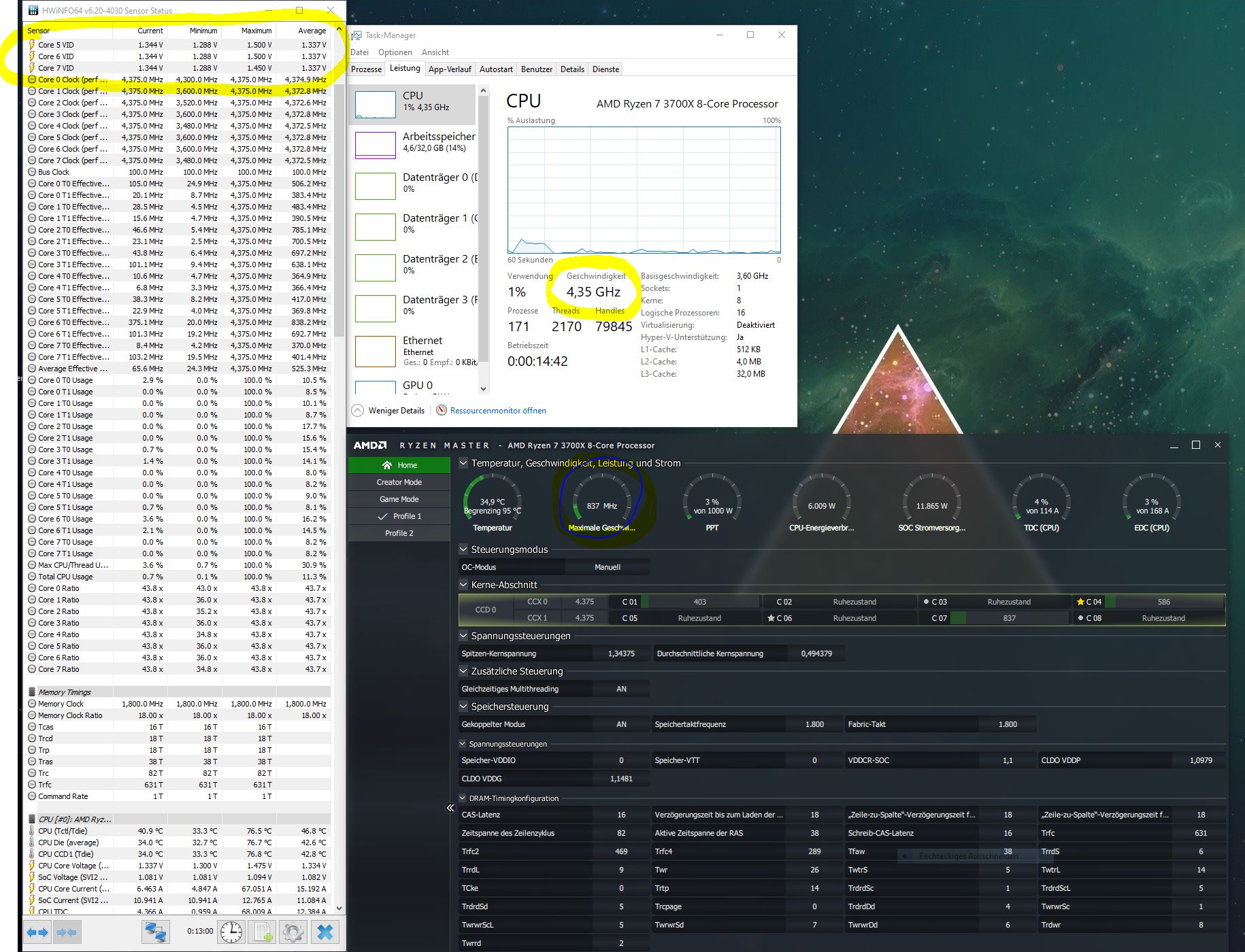Image resolution: width=1245 pixels, height=952 pixels.
Task: Click the blue X icon in HWiNFO toolbar
Action: (325, 932)
